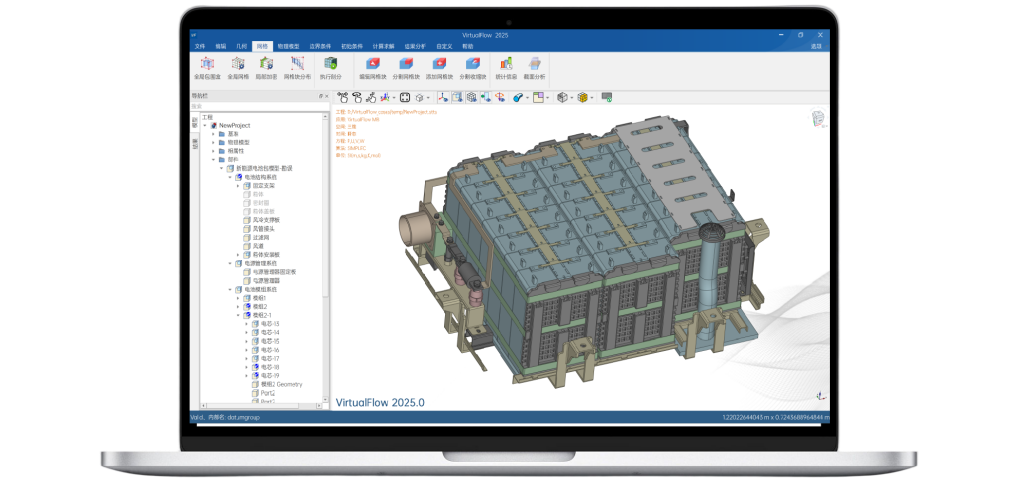
Task: Toggle the yellow shaded cube display mode
Action: [583, 97]
